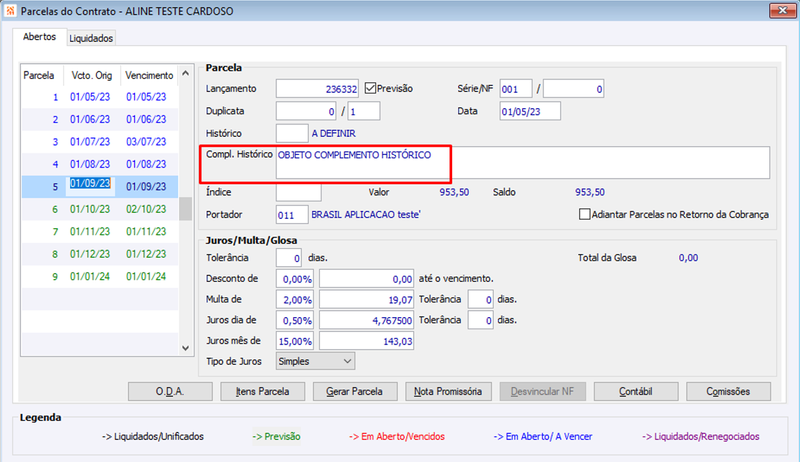This screenshot has height=462, width=800.
Task: Click the application icon in title bar
Action: pos(10,10)
